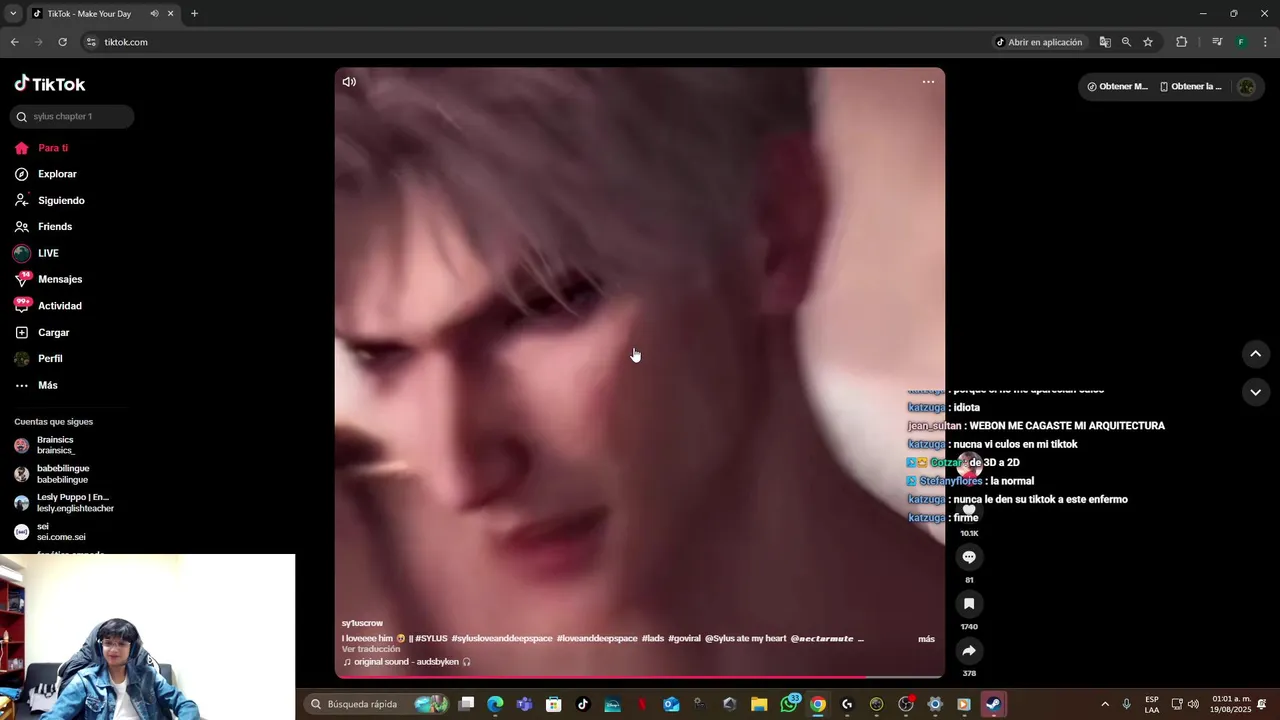Viewport: 1280px width, 720px height.
Task: Bookmark this page with star icon
Action: click(1148, 42)
